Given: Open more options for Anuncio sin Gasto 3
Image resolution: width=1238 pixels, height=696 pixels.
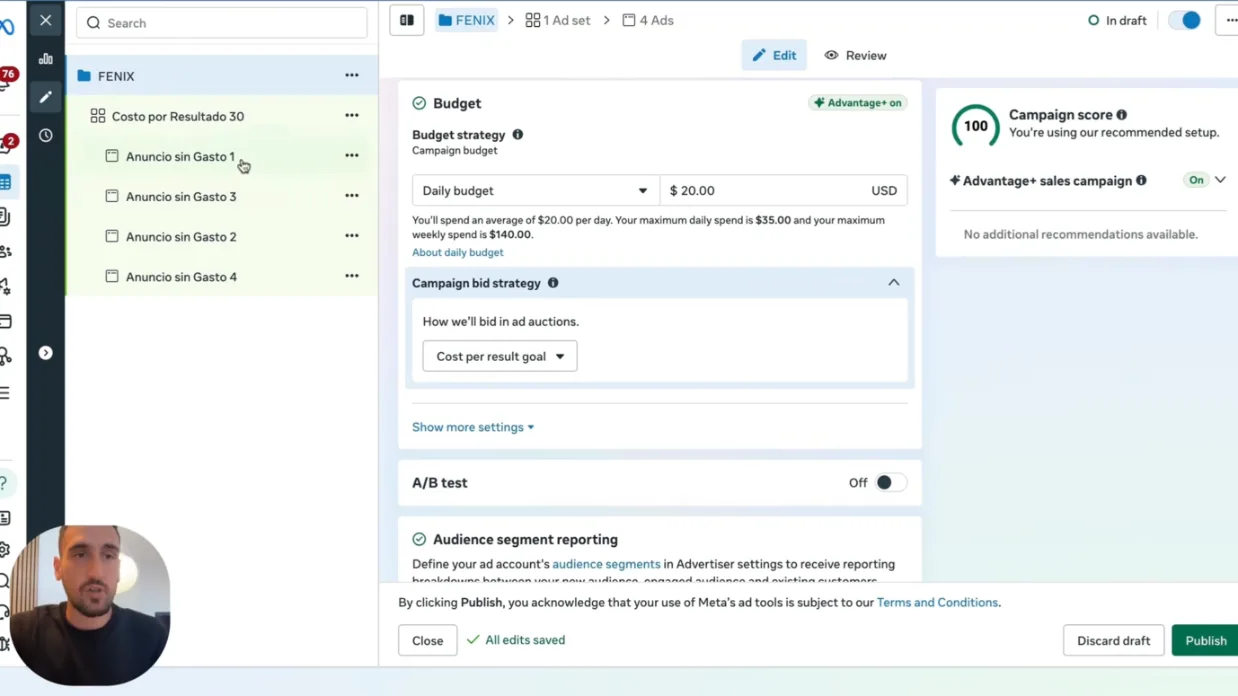Looking at the screenshot, I should pos(352,196).
